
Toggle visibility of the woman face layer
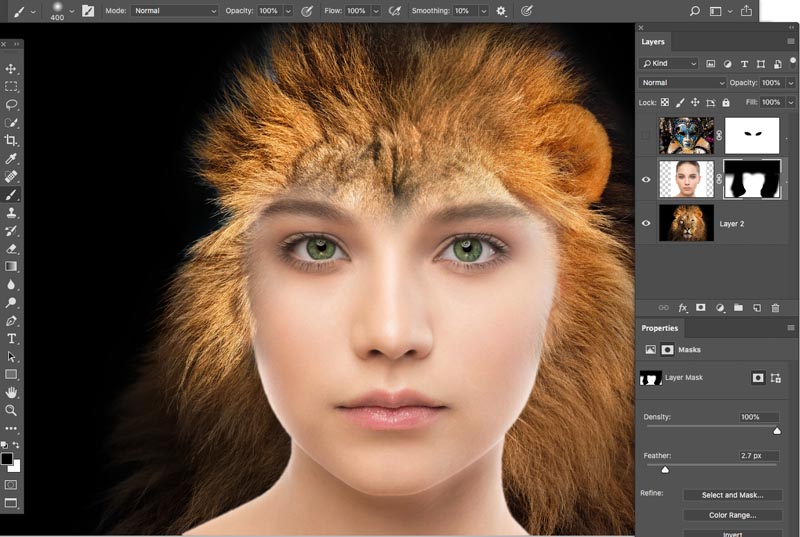pyautogui.click(x=646, y=179)
